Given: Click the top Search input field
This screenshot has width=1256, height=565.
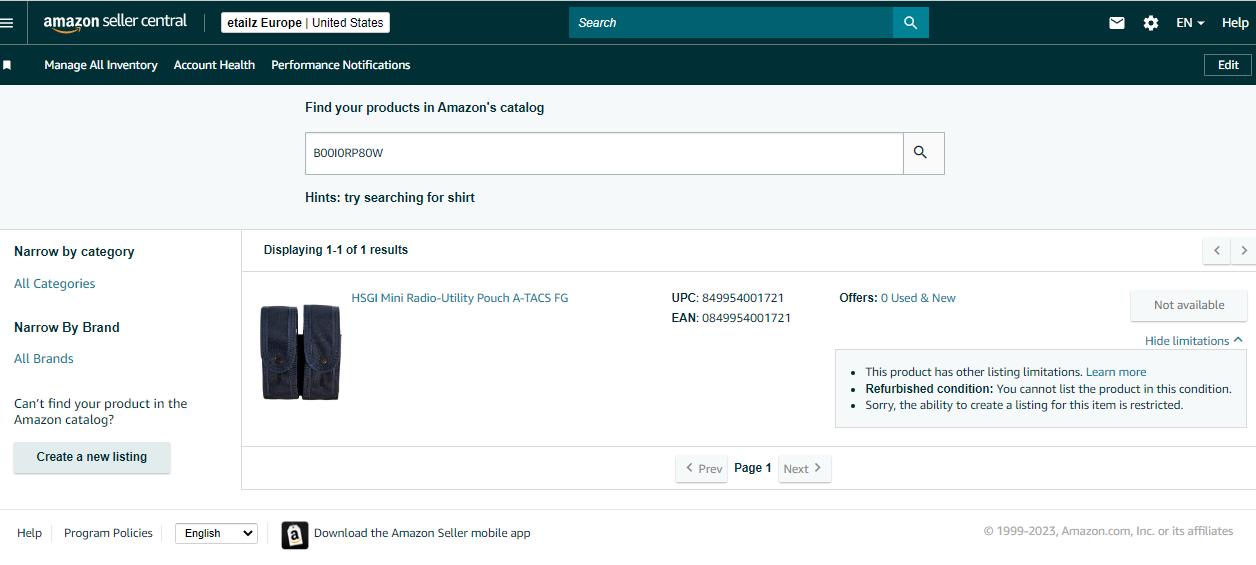Looking at the screenshot, I should pyautogui.click(x=731, y=22).
